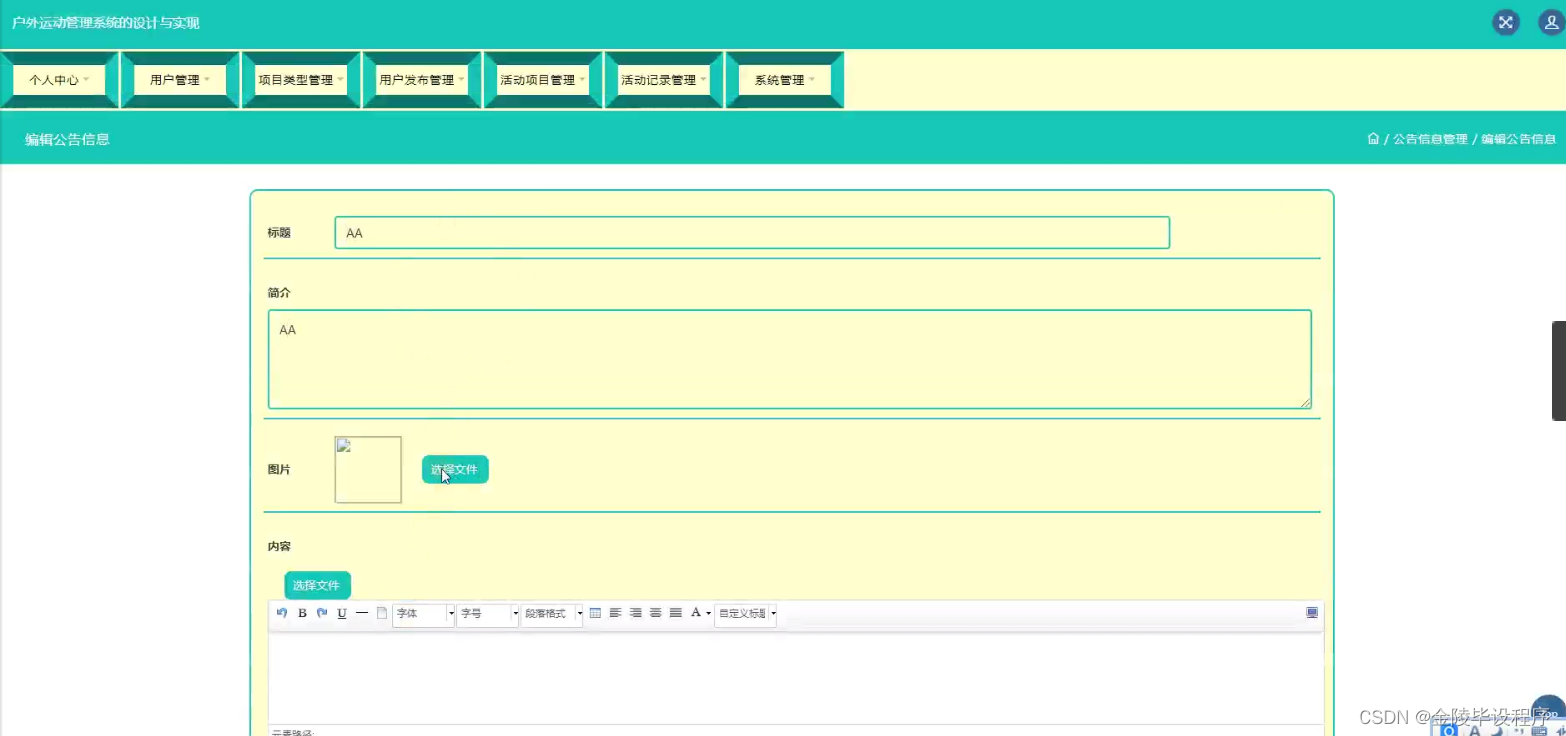The image size is (1566, 736).
Task: Open the font color picker A icon
Action: tap(697, 613)
